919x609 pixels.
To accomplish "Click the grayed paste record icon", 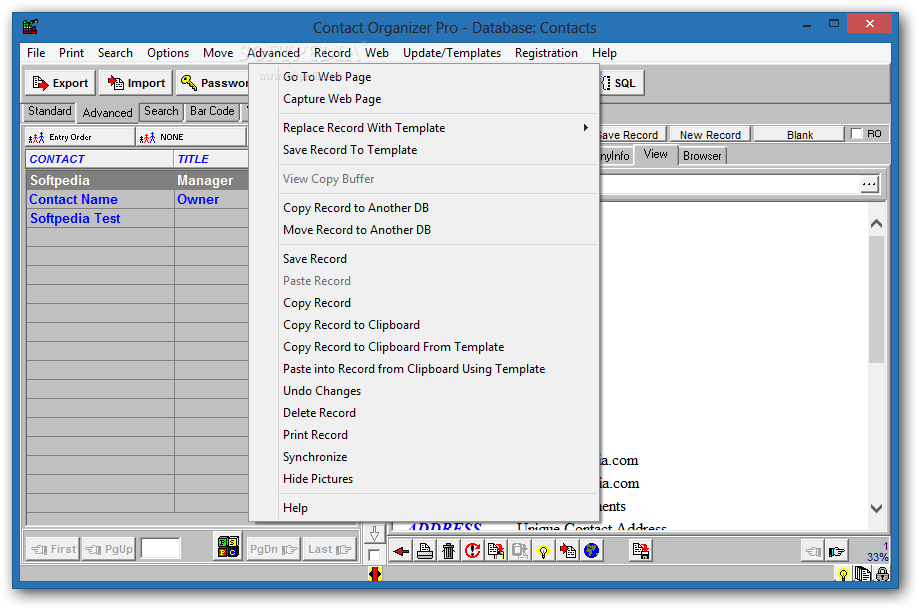I will pos(520,551).
